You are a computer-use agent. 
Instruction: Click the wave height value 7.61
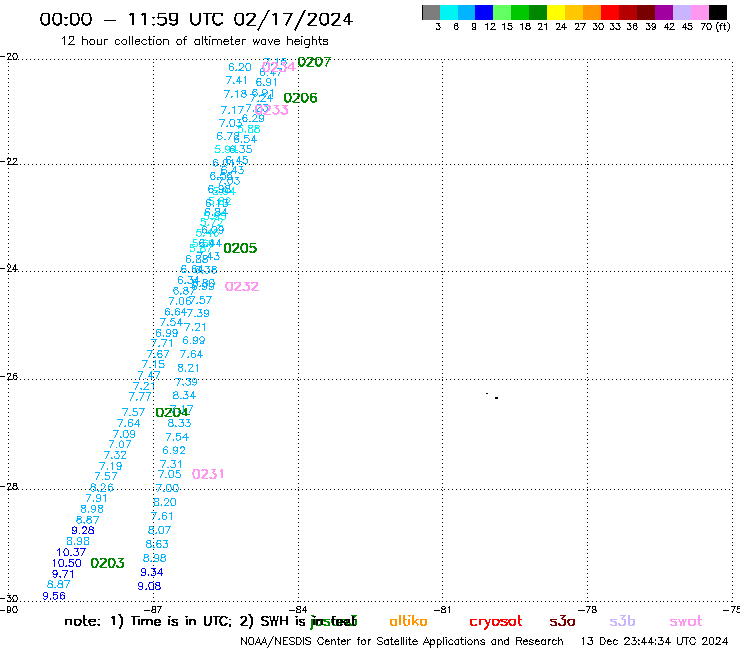point(162,516)
